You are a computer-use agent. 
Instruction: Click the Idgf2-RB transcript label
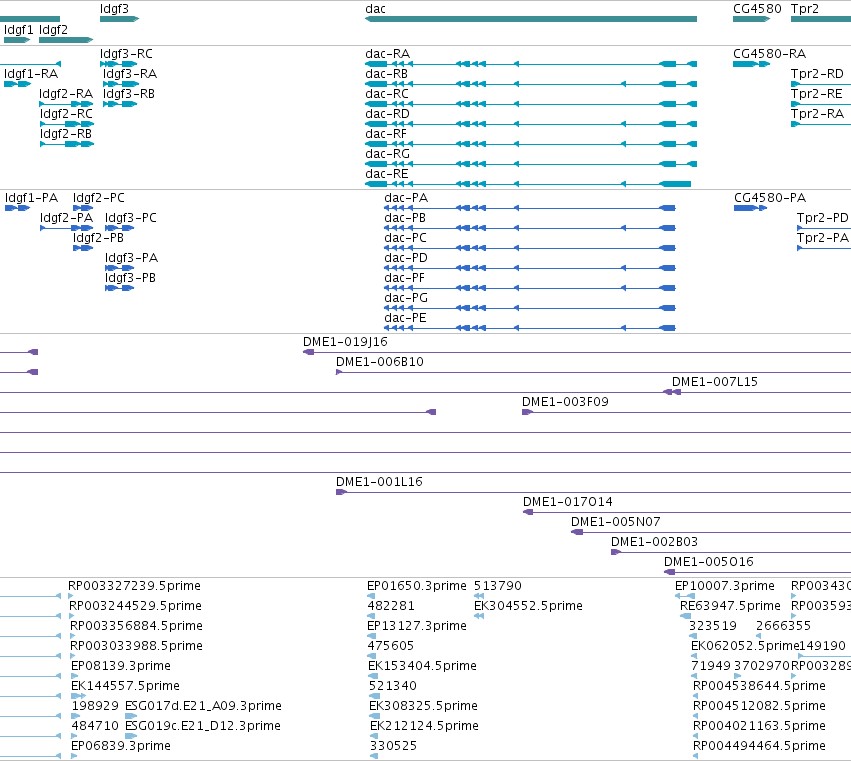pyautogui.click(x=66, y=134)
